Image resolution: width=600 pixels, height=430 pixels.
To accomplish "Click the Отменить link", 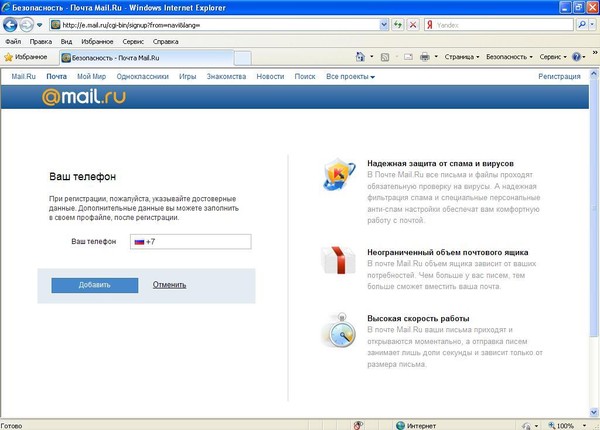I will (x=170, y=285).
